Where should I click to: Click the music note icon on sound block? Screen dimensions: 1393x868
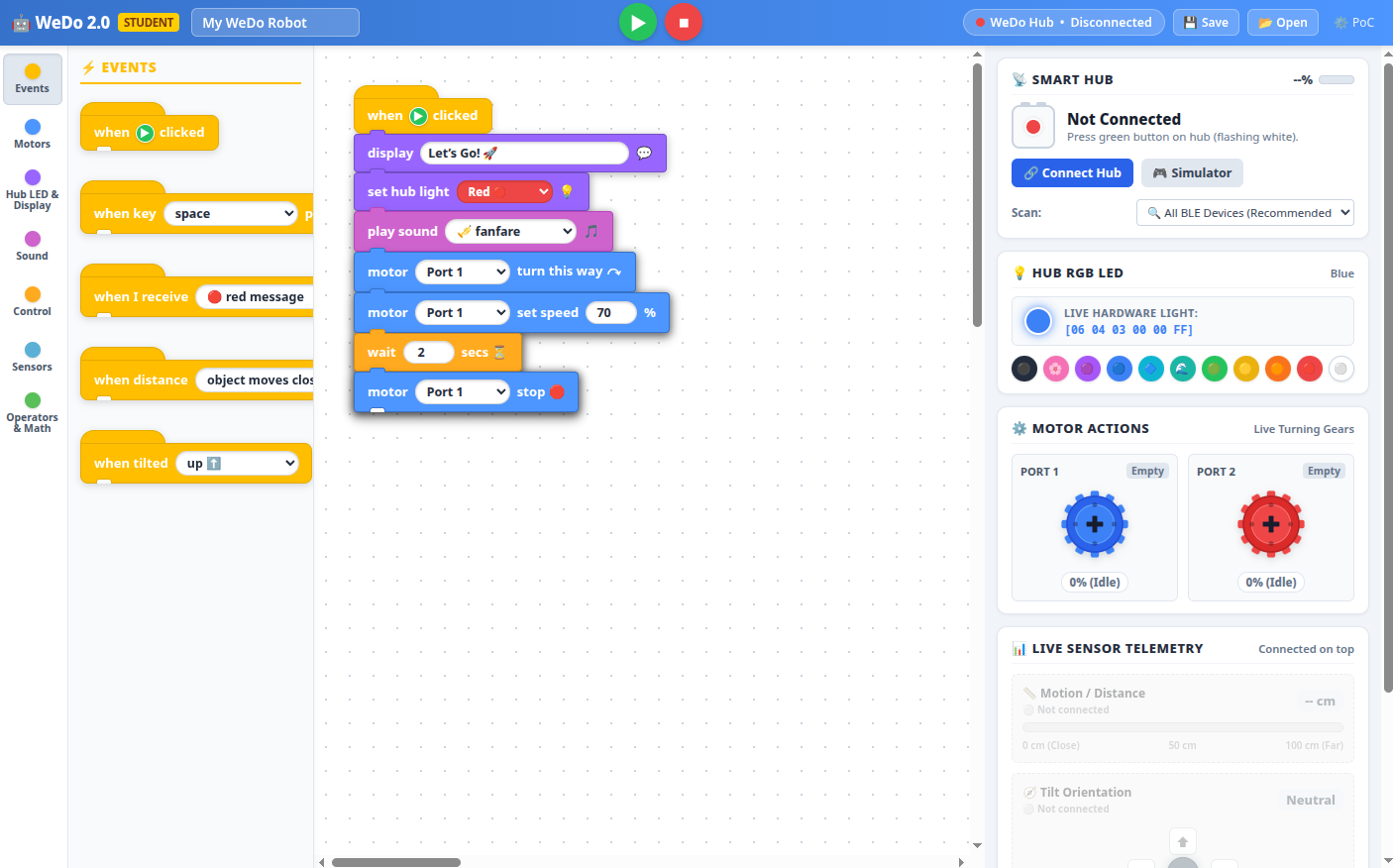pyautogui.click(x=591, y=231)
